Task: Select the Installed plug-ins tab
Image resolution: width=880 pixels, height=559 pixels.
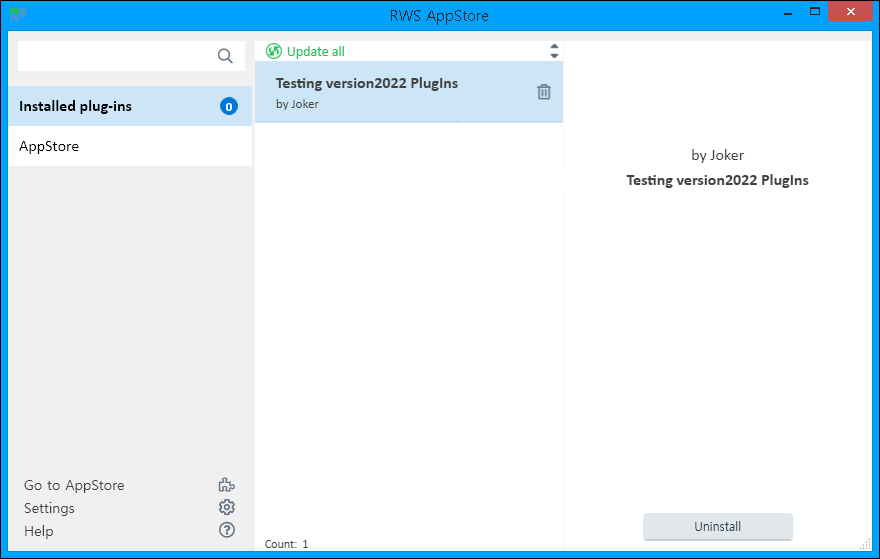Action: (x=130, y=106)
